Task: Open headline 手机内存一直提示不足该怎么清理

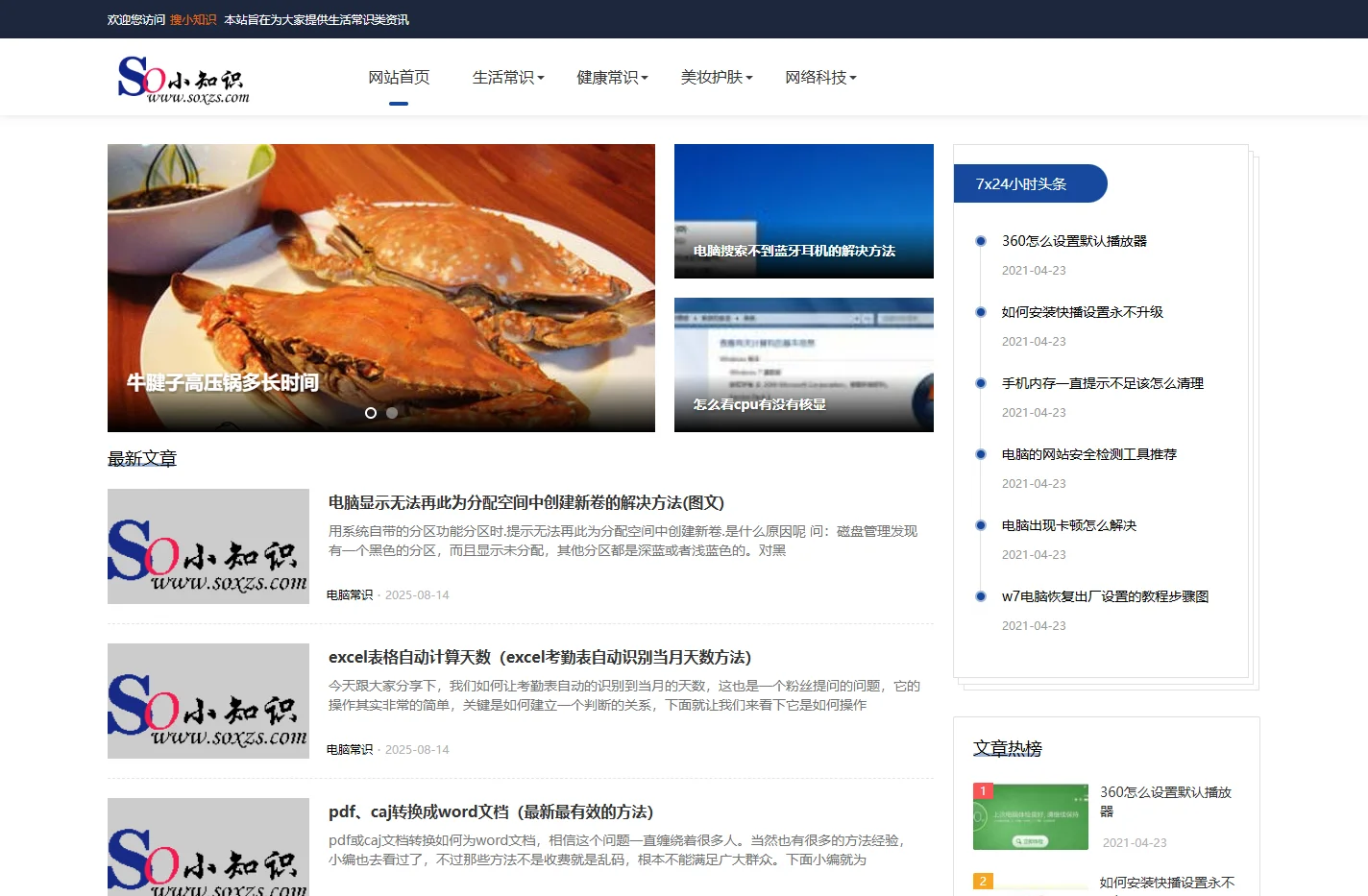Action: click(x=1103, y=383)
